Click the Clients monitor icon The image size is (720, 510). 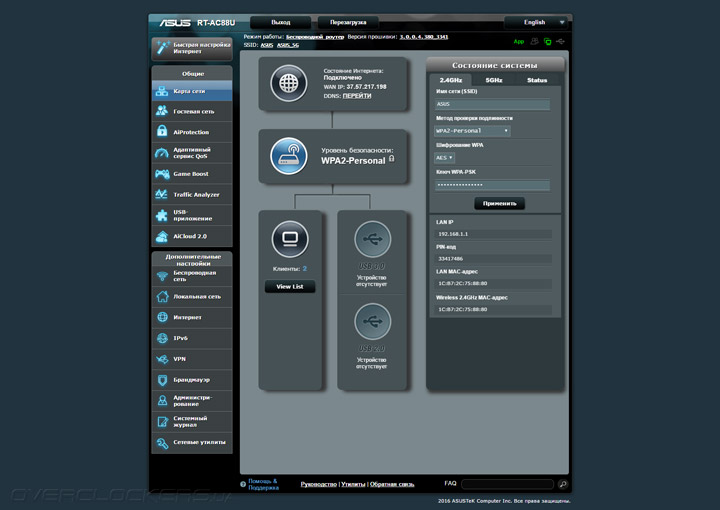[290, 239]
